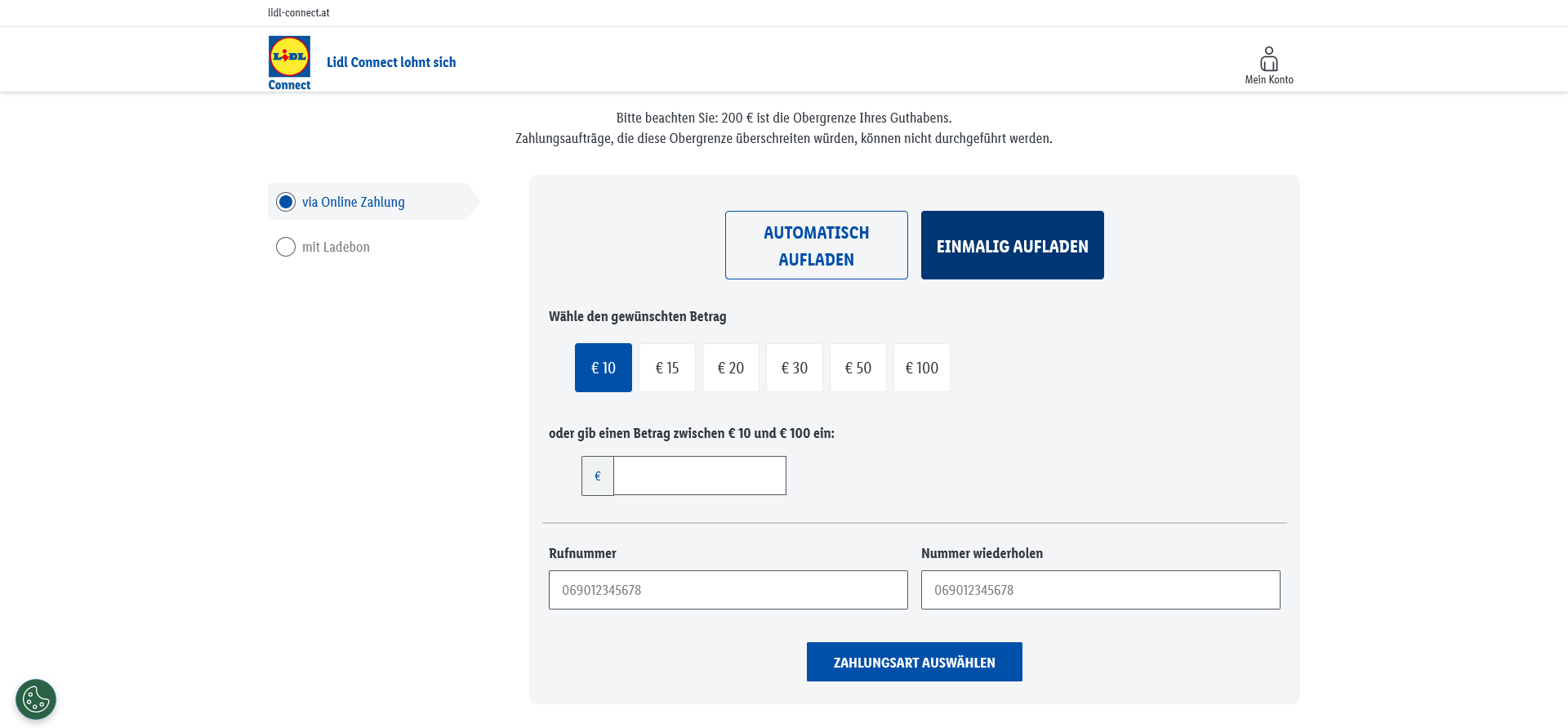Choose the € 15 amount
The height and width of the screenshot is (728, 1568).
(667, 368)
